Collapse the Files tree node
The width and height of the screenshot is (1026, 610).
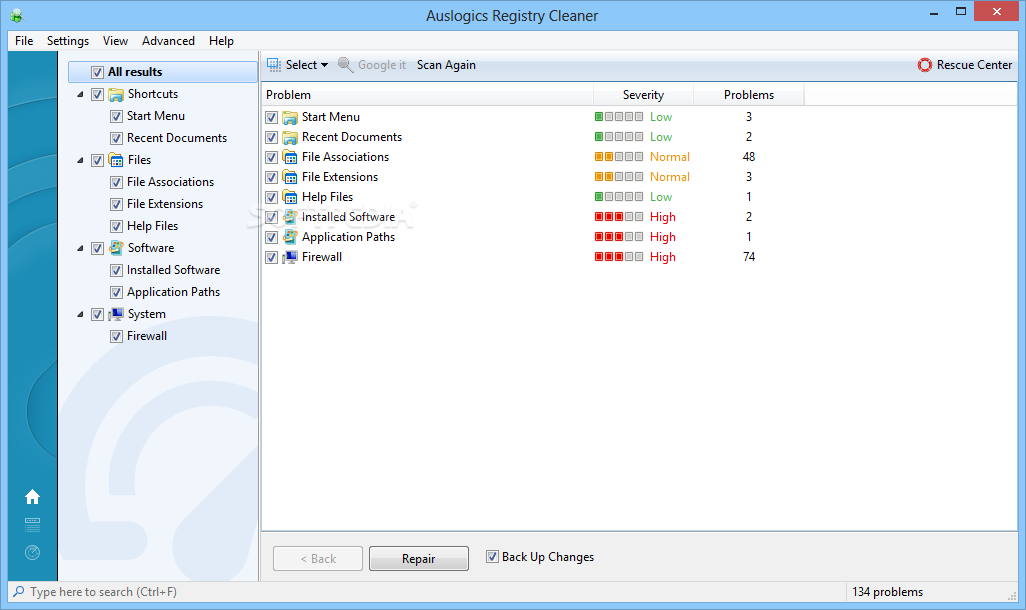[x=80, y=160]
